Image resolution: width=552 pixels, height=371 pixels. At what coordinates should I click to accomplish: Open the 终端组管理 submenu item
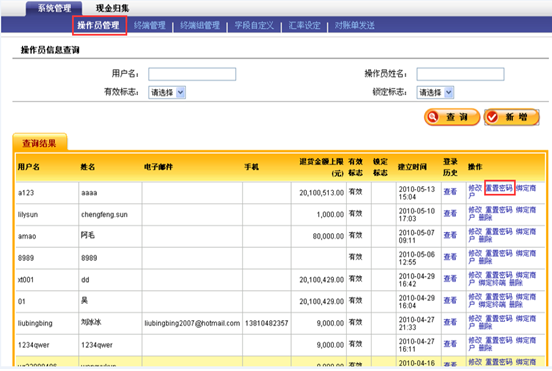(x=200, y=25)
